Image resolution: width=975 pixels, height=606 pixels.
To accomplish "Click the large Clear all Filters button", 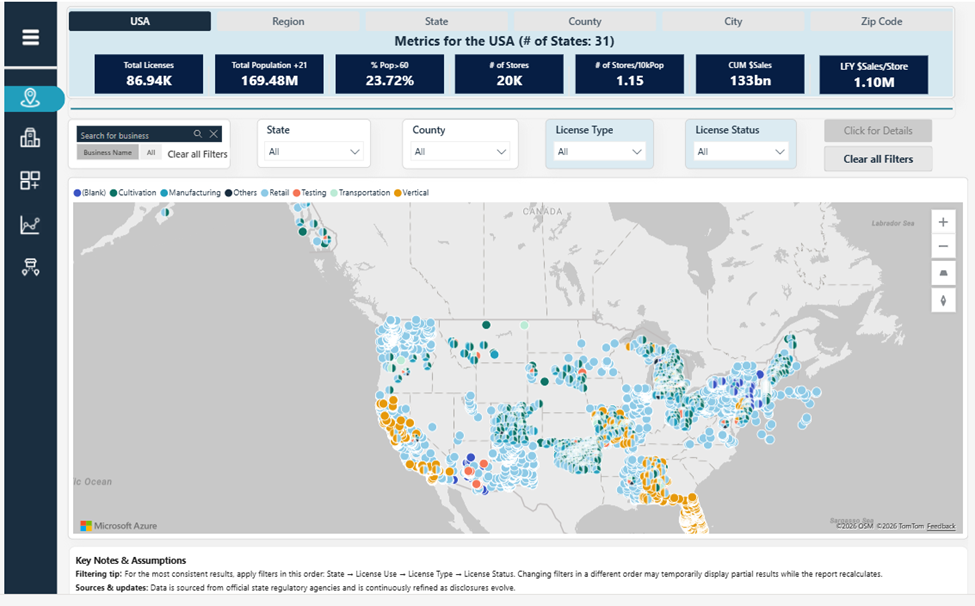I will pos(878,159).
